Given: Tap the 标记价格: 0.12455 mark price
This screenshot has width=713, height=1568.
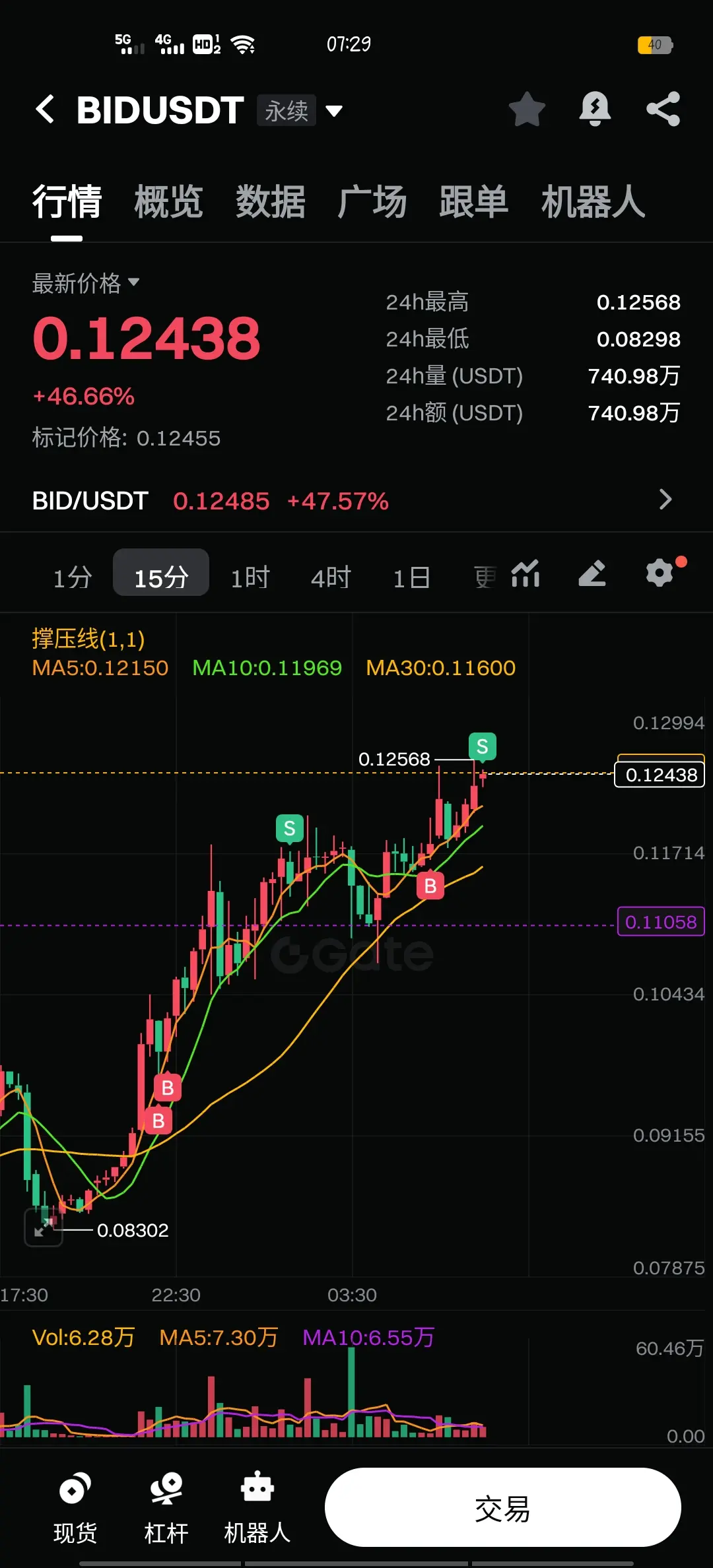Looking at the screenshot, I should click(126, 438).
